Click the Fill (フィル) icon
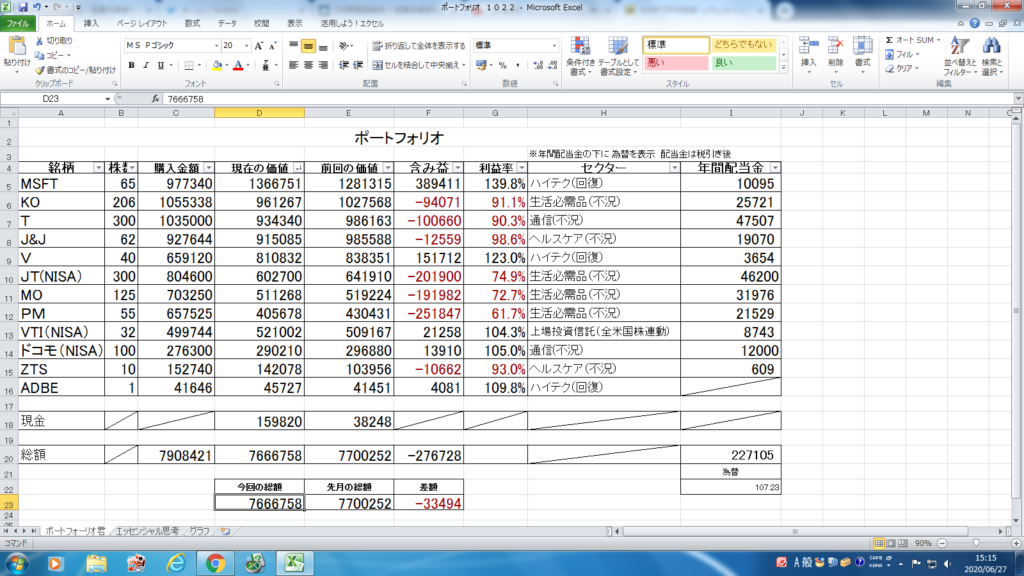 pyautogui.click(x=889, y=55)
